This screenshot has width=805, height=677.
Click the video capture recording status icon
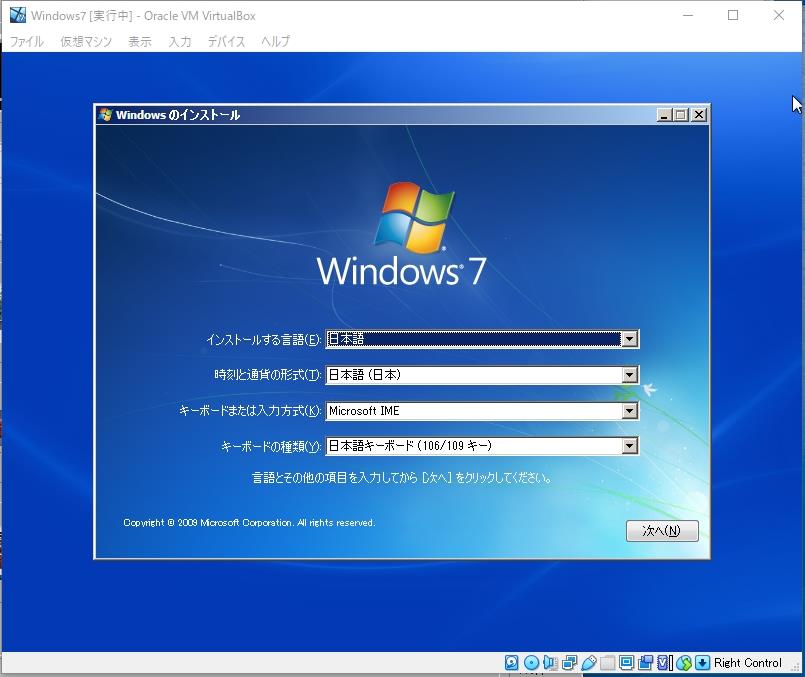pos(645,663)
